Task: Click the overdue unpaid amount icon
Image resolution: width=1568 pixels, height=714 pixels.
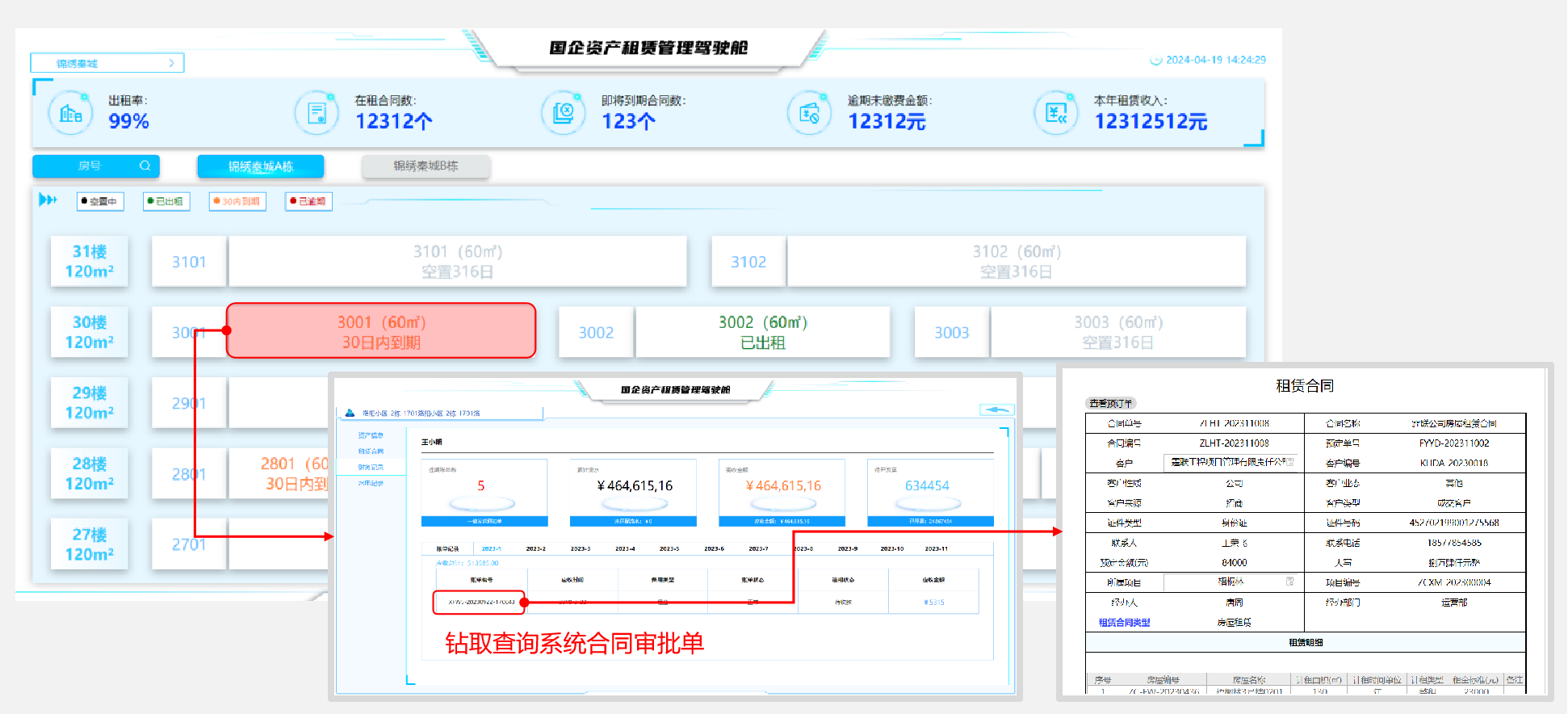Action: [x=809, y=113]
